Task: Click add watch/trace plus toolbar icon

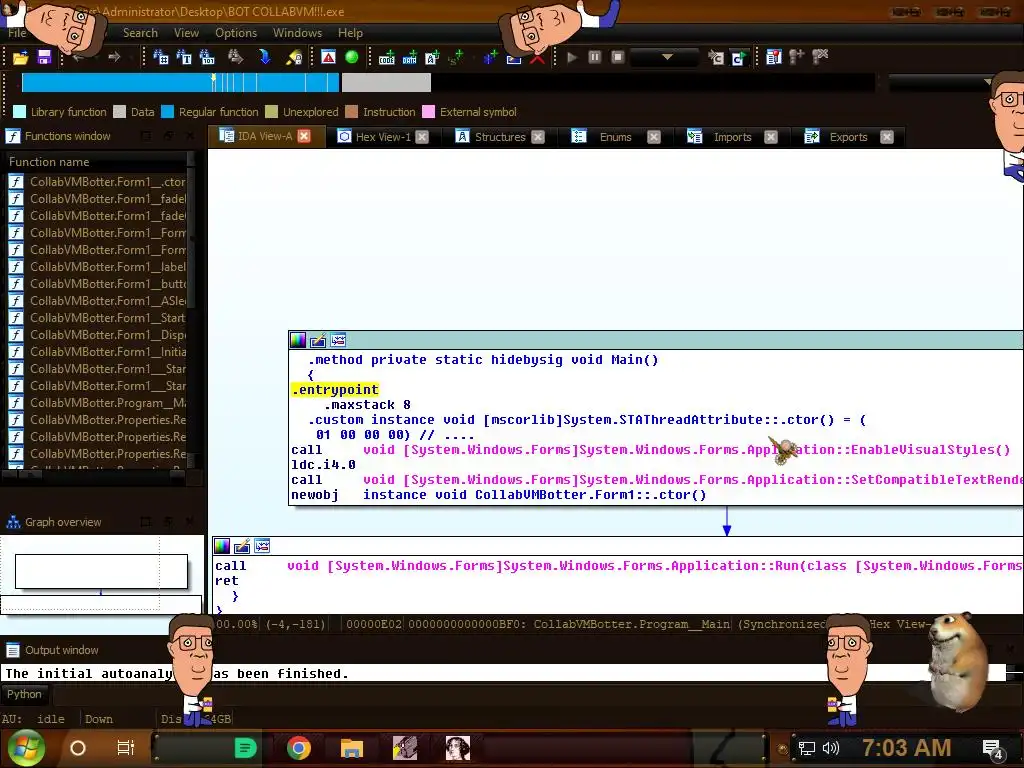Action: pos(797,57)
